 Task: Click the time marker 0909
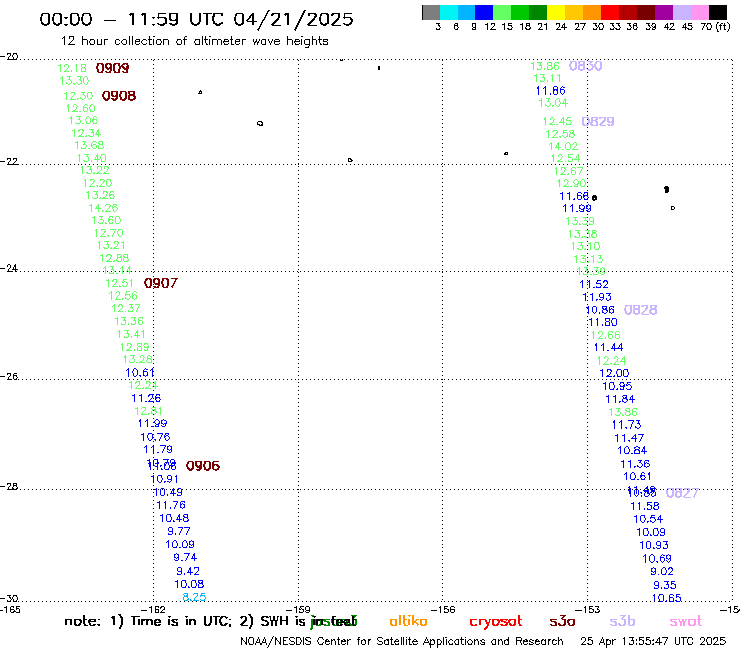(x=112, y=68)
